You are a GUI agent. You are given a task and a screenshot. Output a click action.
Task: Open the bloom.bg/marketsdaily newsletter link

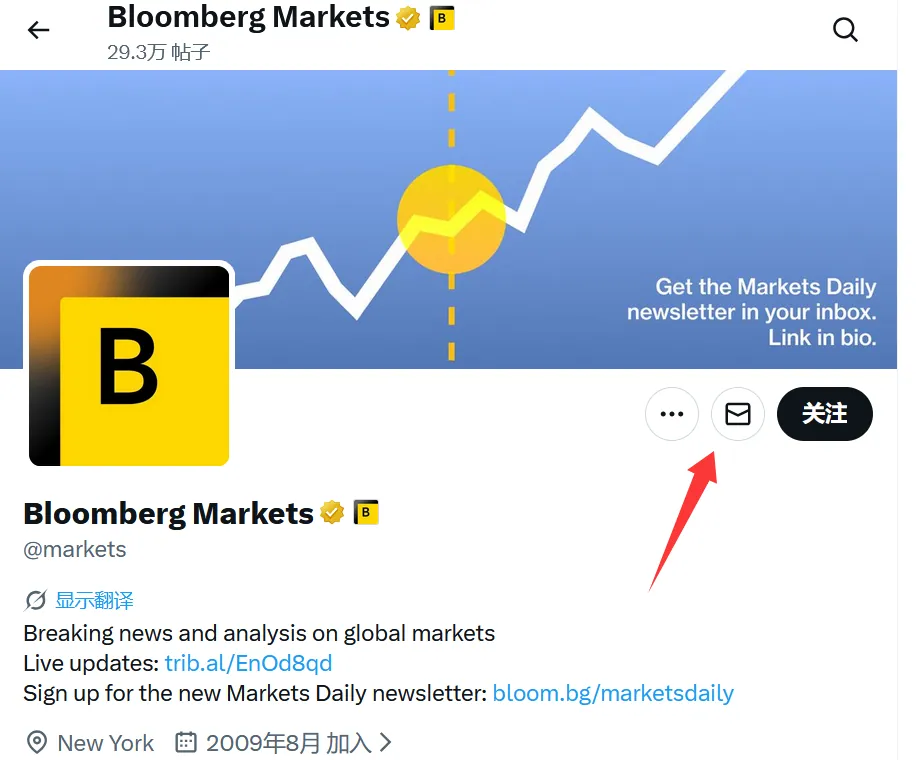(613, 693)
